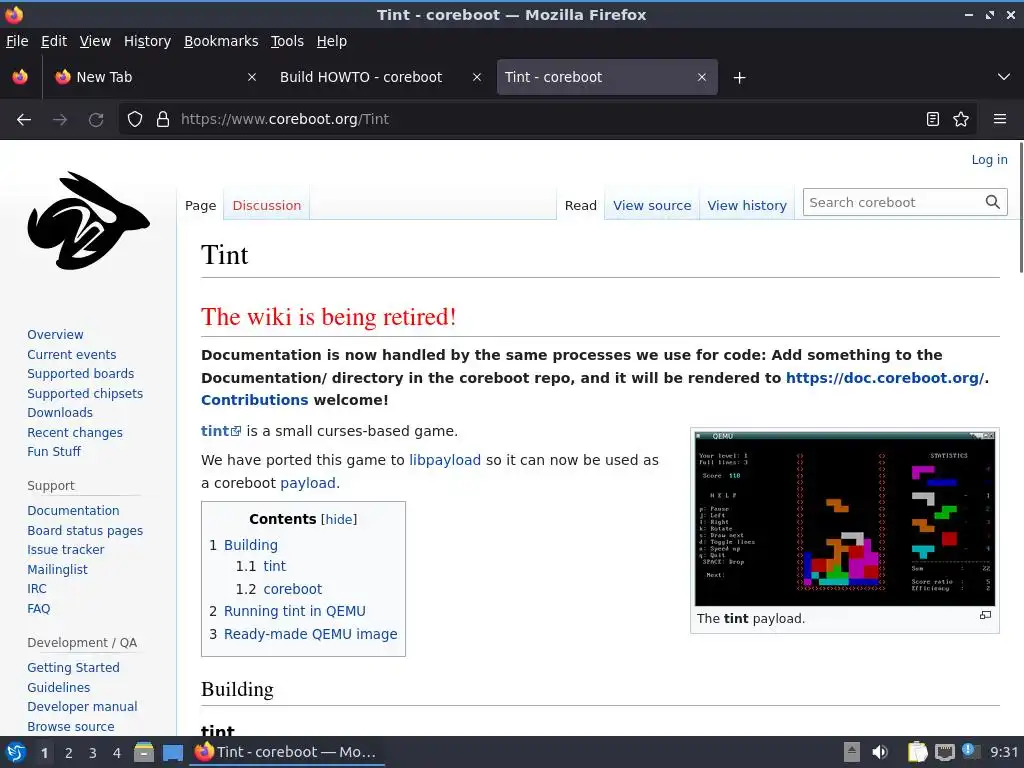Viewport: 1024px width, 768px height.
Task: Open the History menu
Action: pyautogui.click(x=147, y=41)
